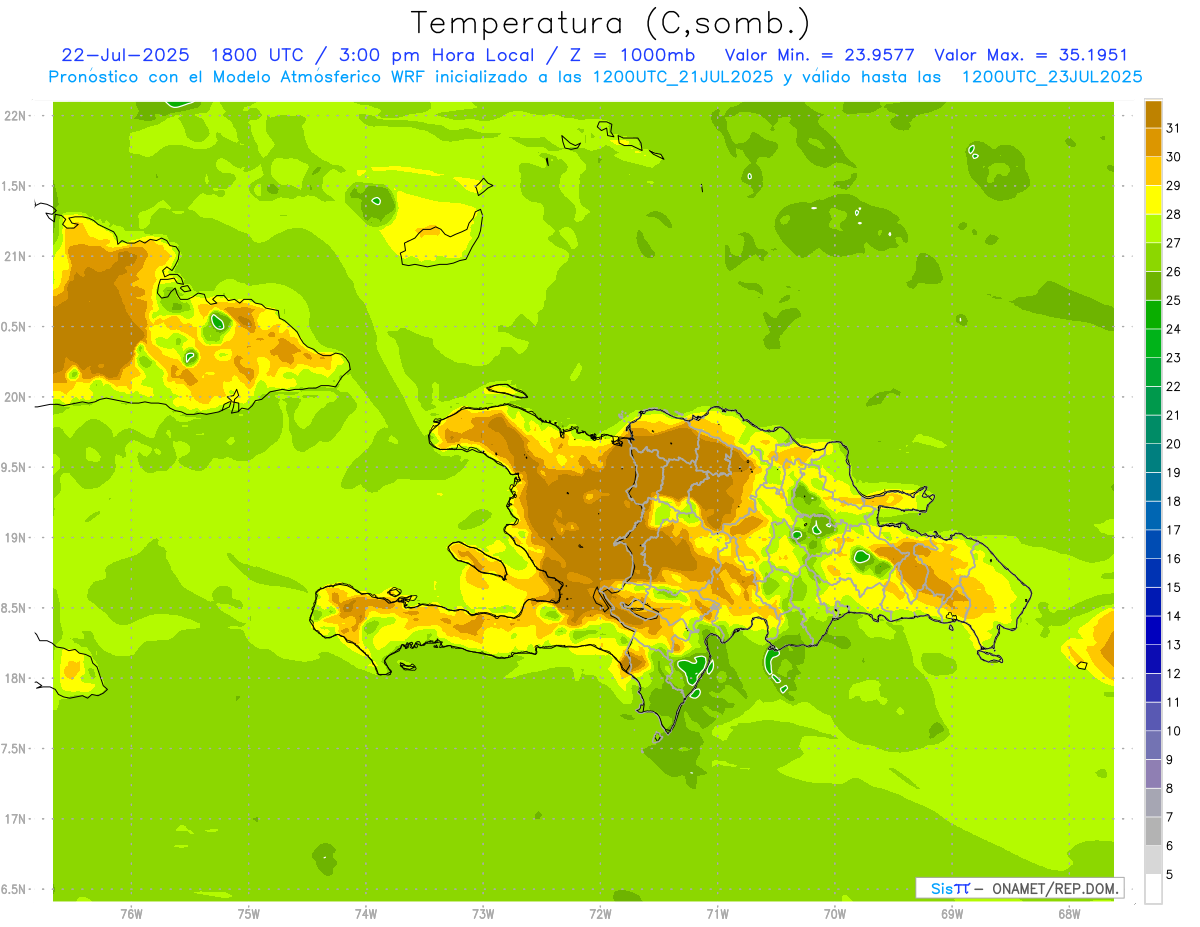Pick the white legend band below 5
This screenshot has height=927, width=1200.
[x=1153, y=889]
